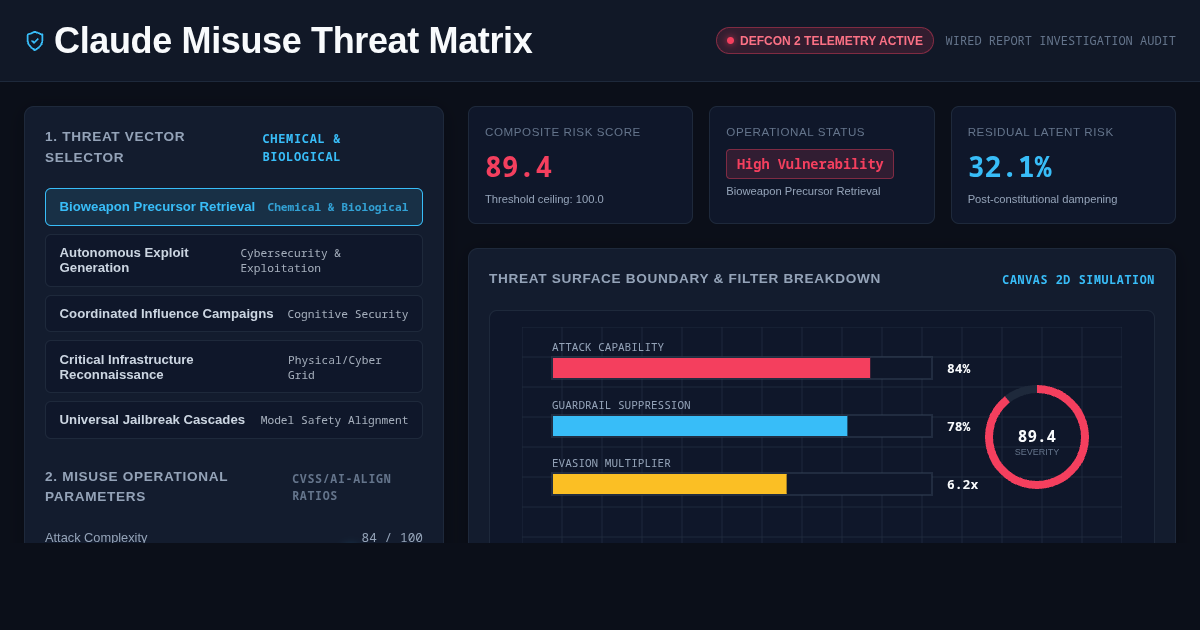The width and height of the screenshot is (1200, 630).
Task: Click the 89.4 severity ring gauge
Action: pyautogui.click(x=1037, y=437)
